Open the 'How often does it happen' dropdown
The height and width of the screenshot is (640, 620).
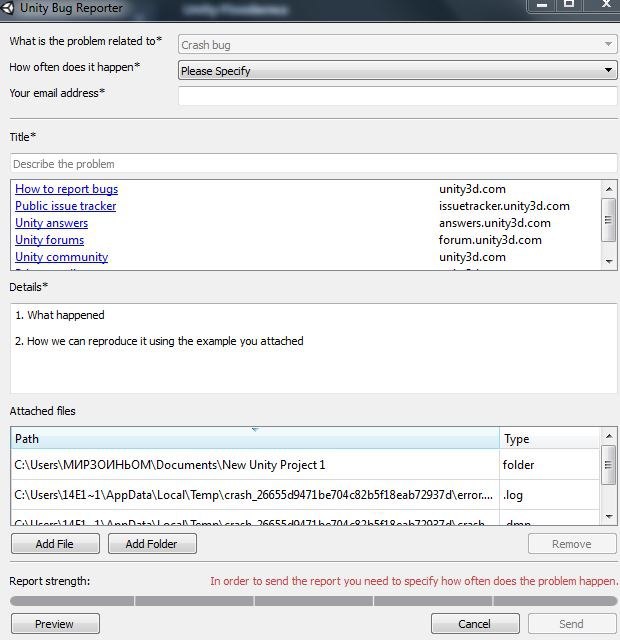[x=397, y=70]
